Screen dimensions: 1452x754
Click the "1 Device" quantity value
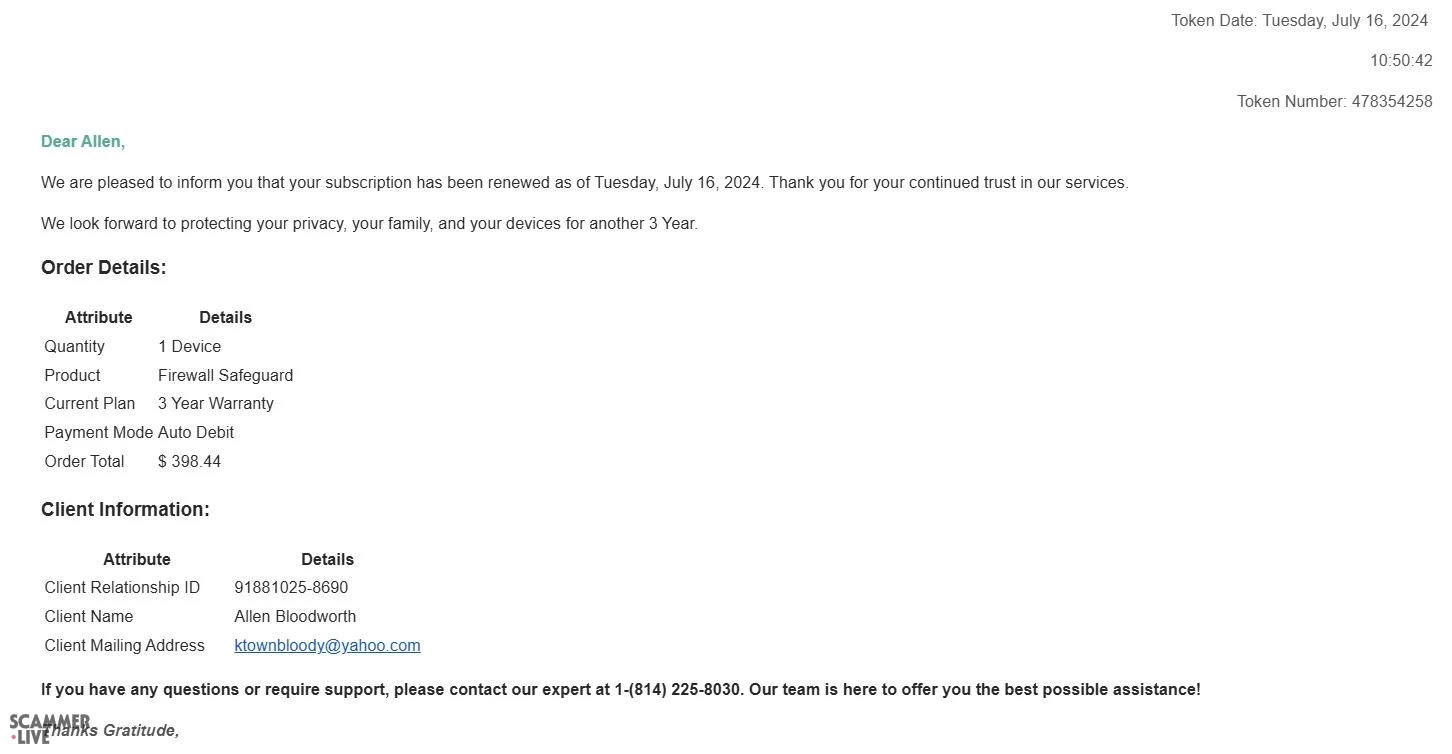(189, 347)
